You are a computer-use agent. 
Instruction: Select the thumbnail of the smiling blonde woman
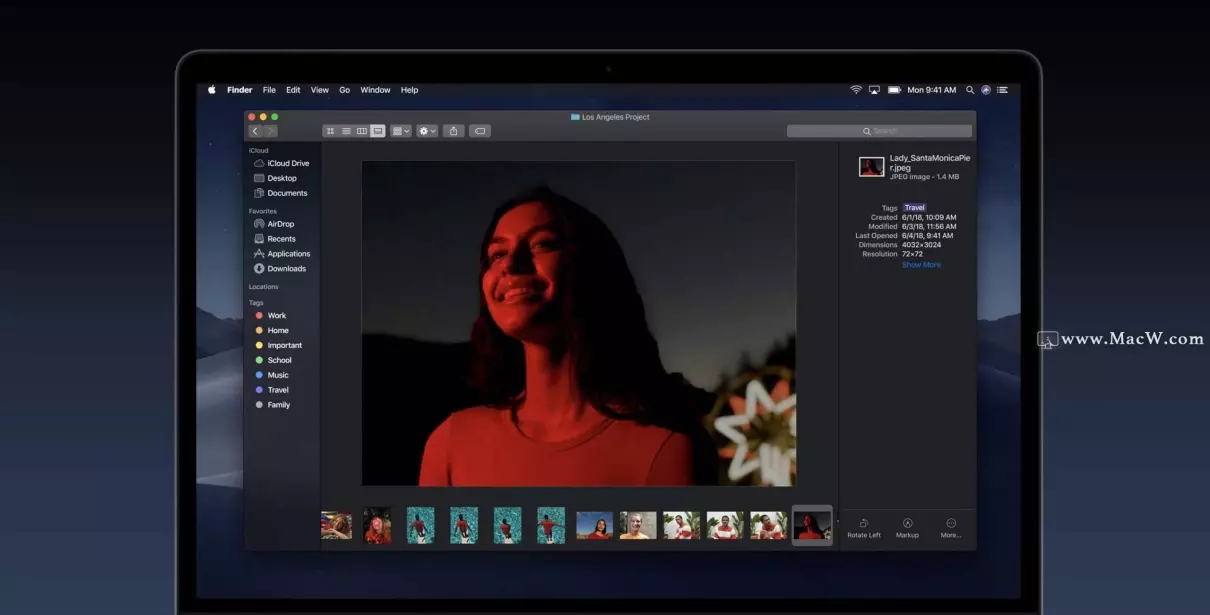click(x=638, y=525)
